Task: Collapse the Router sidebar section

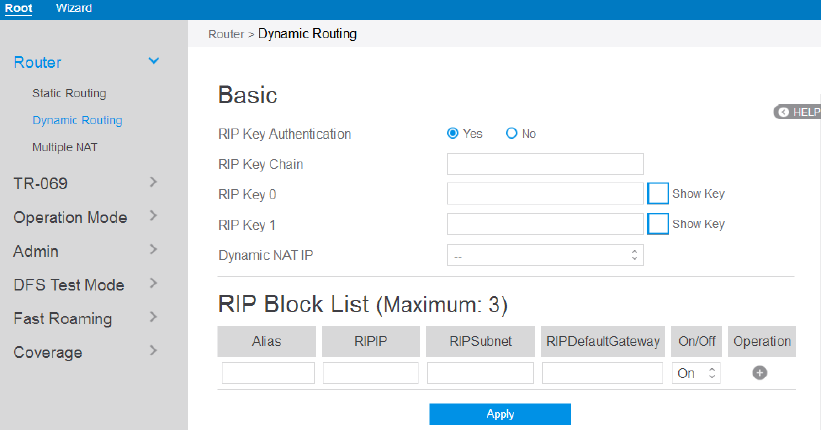Action: tap(153, 62)
